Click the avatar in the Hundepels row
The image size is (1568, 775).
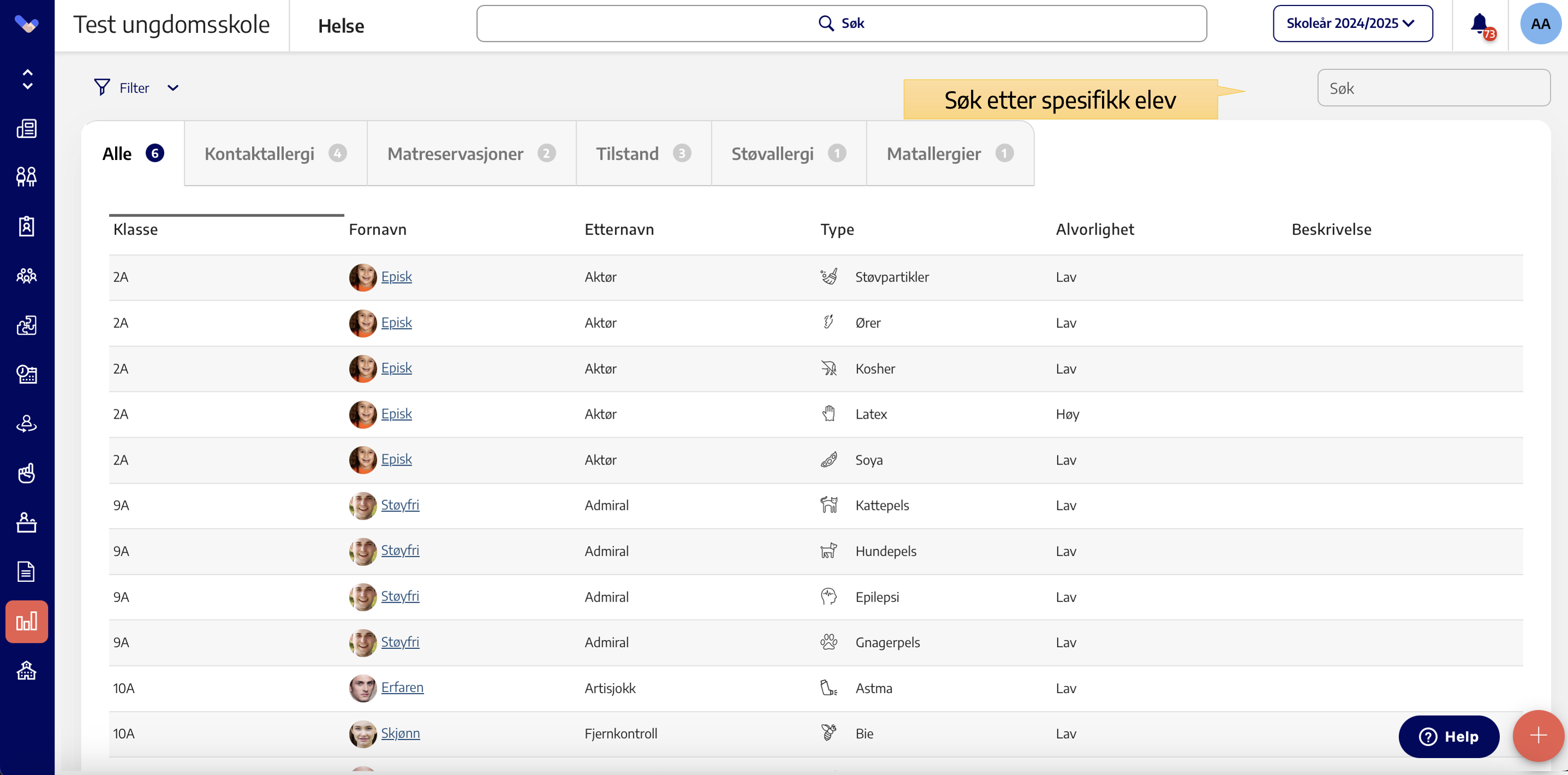363,551
